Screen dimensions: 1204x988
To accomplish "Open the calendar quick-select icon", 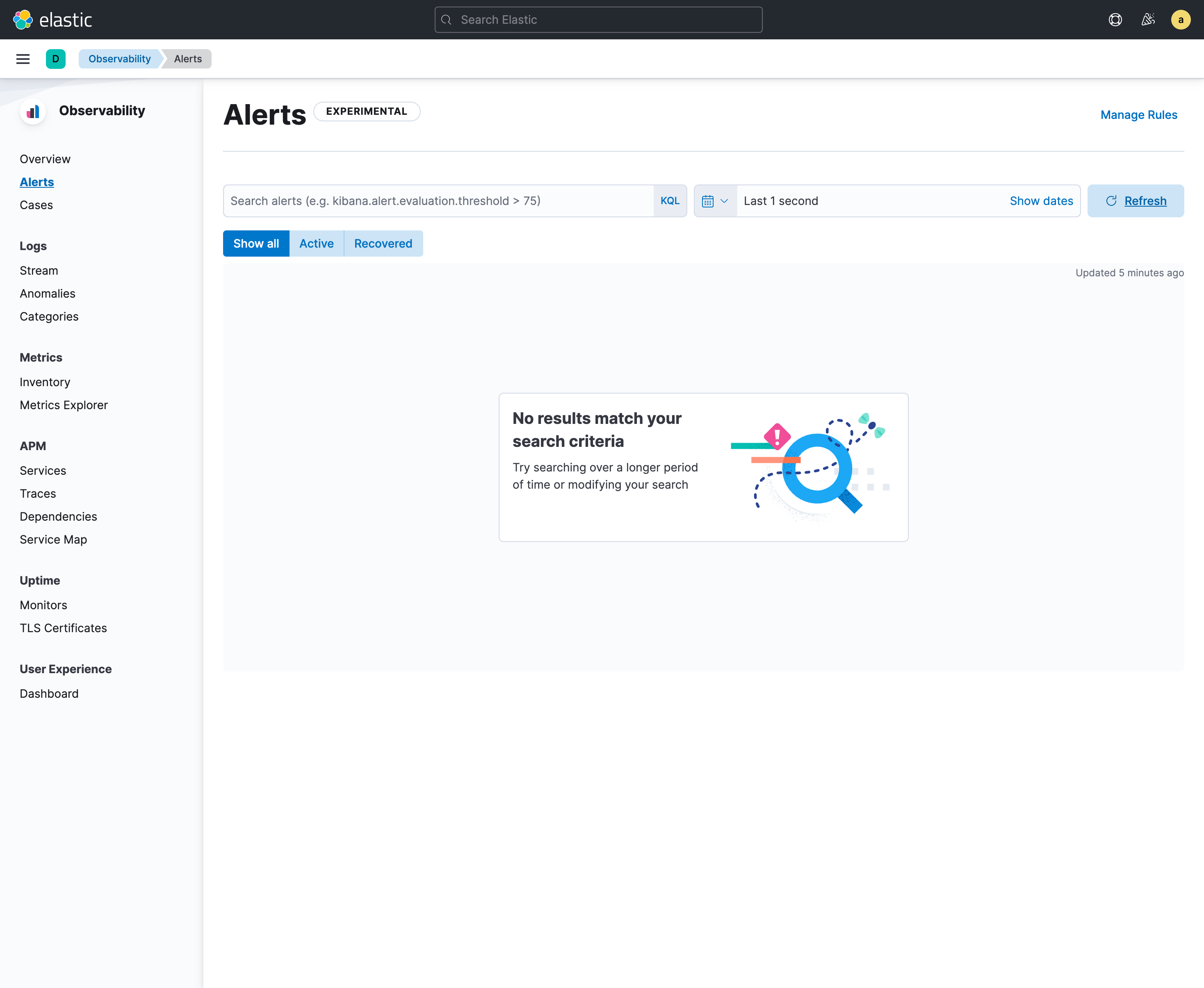I will [x=708, y=200].
